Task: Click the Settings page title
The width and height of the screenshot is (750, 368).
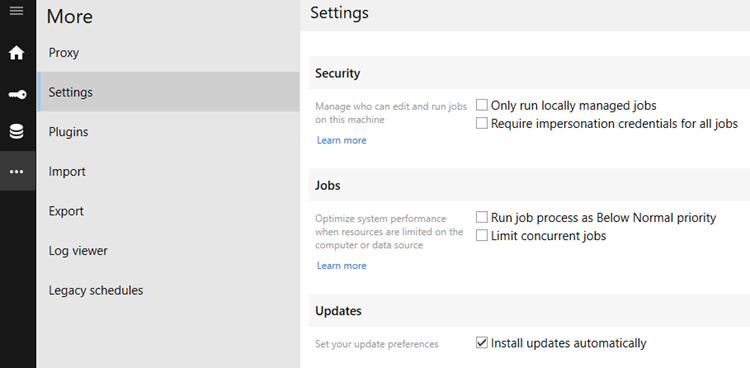Action: [x=339, y=13]
